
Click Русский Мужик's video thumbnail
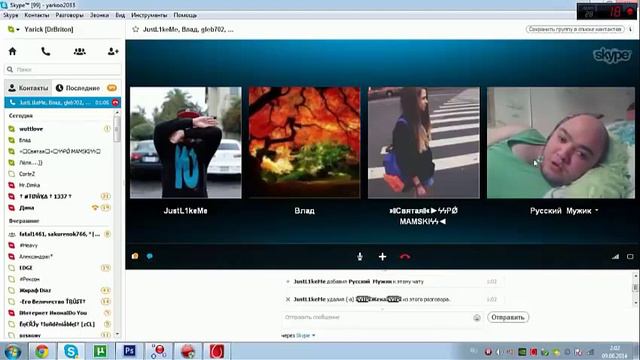tap(561, 142)
